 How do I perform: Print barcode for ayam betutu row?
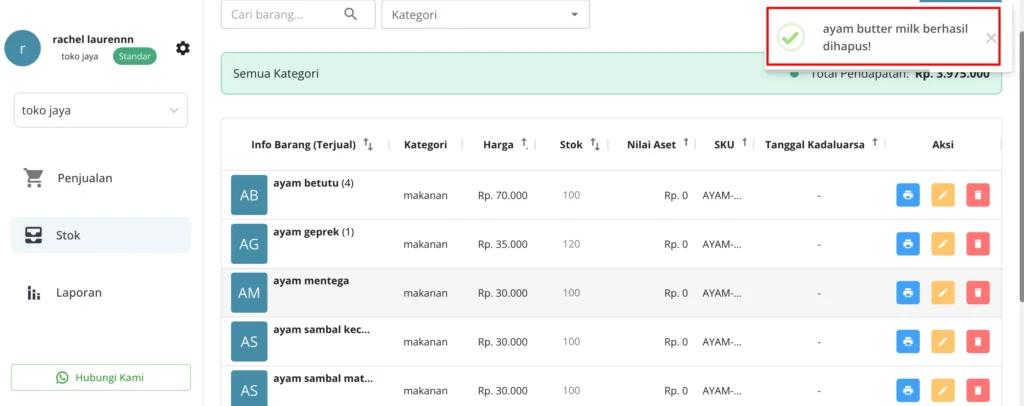click(x=908, y=195)
